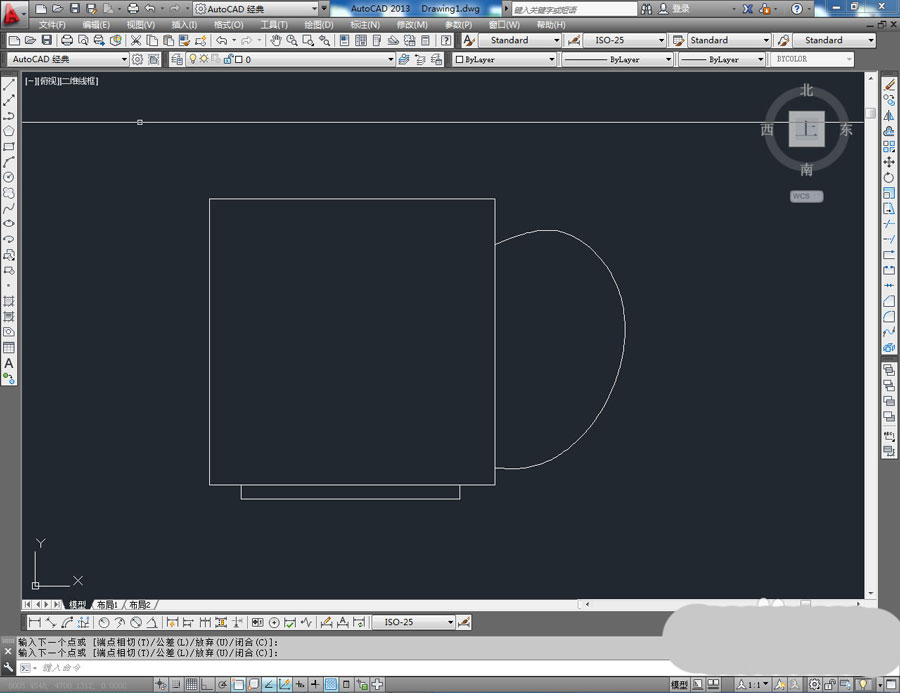
Task: Open the Table tool in draw toolbar
Action: pyautogui.click(x=9, y=348)
